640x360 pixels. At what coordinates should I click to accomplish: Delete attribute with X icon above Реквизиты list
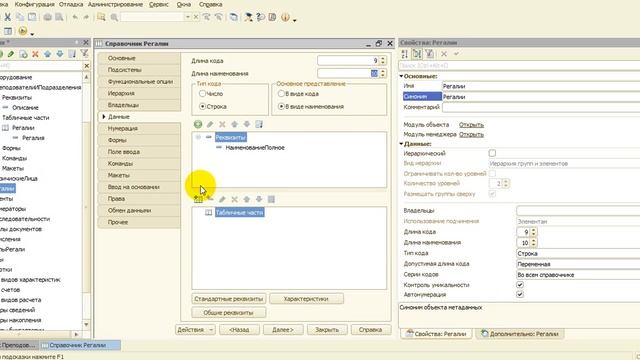[222, 124]
